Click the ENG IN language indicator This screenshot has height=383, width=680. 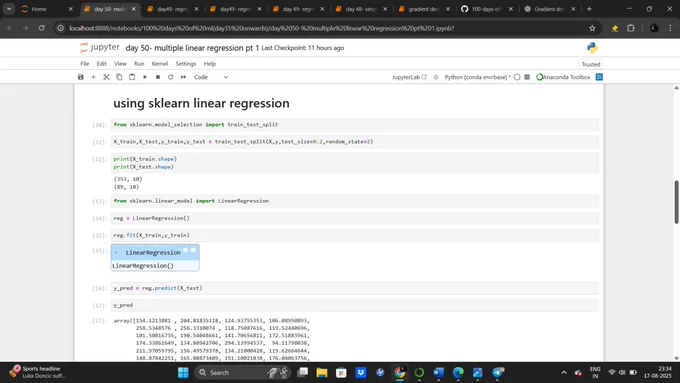point(595,372)
